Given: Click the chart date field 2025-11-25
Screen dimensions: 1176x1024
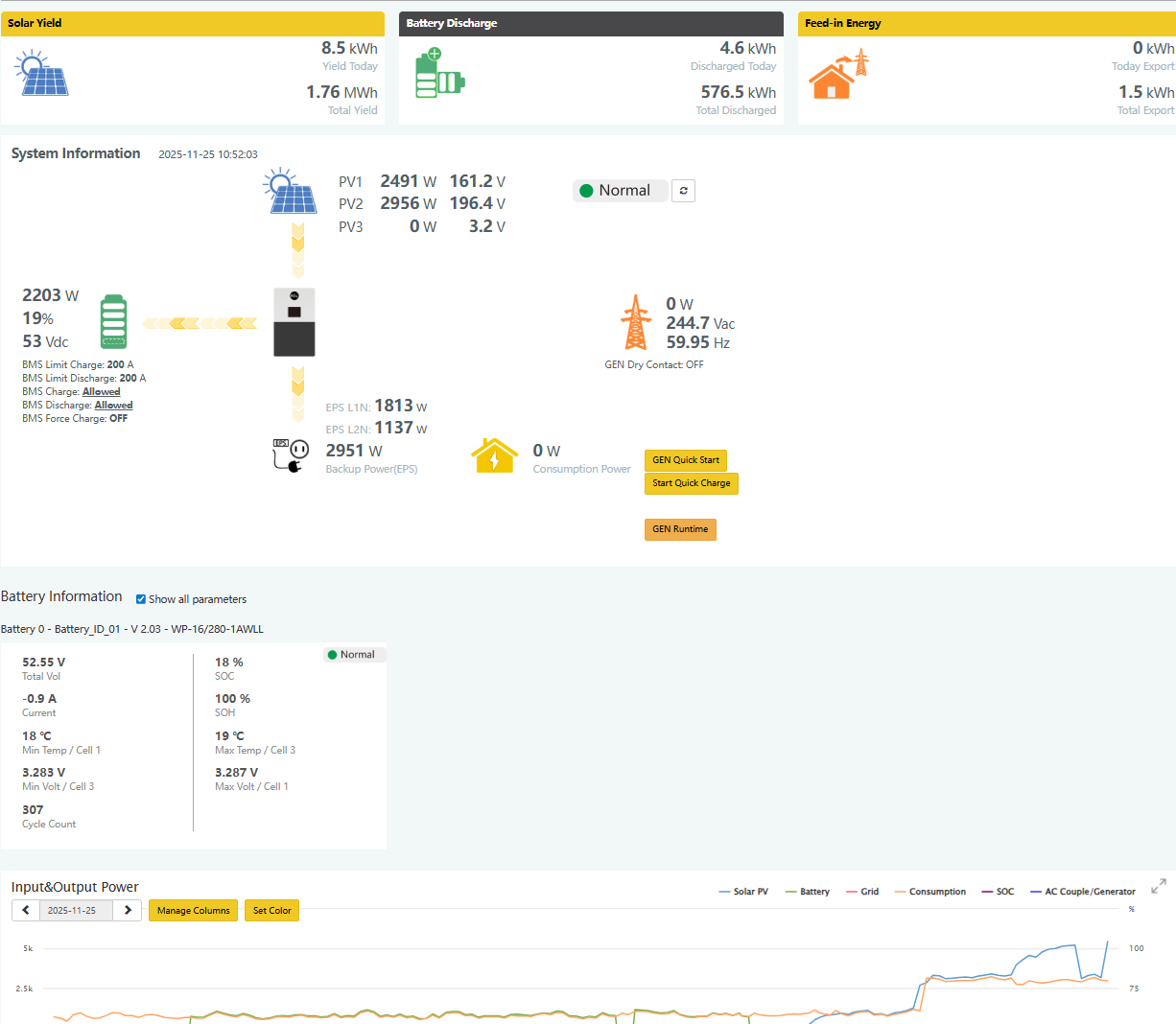Looking at the screenshot, I should coord(72,910).
